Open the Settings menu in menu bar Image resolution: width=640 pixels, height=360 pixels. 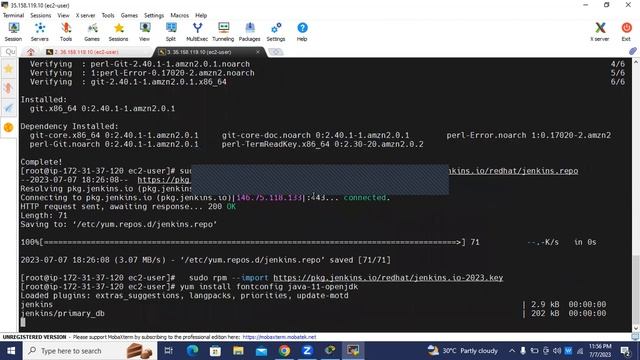click(154, 15)
